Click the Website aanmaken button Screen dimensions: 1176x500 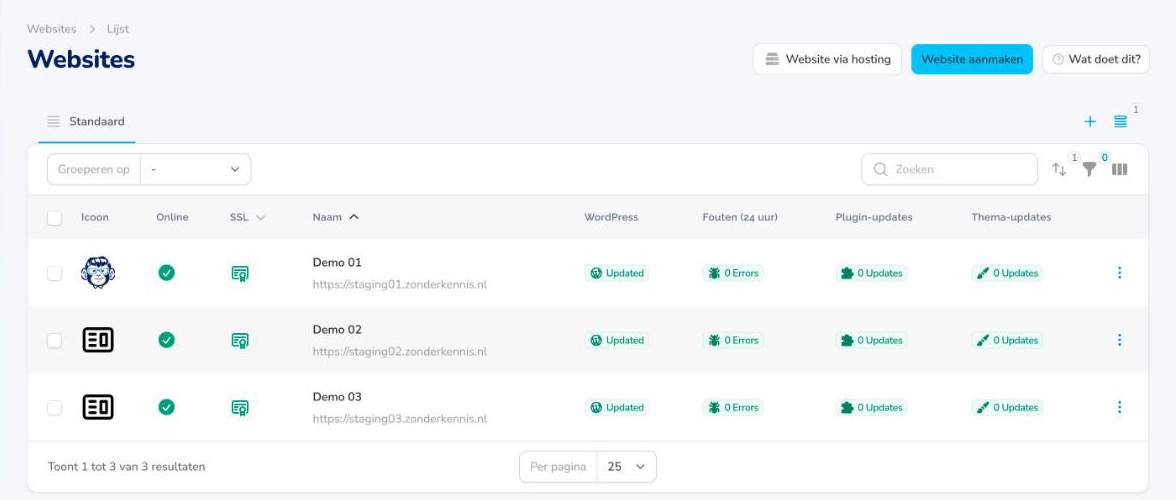[972, 59]
